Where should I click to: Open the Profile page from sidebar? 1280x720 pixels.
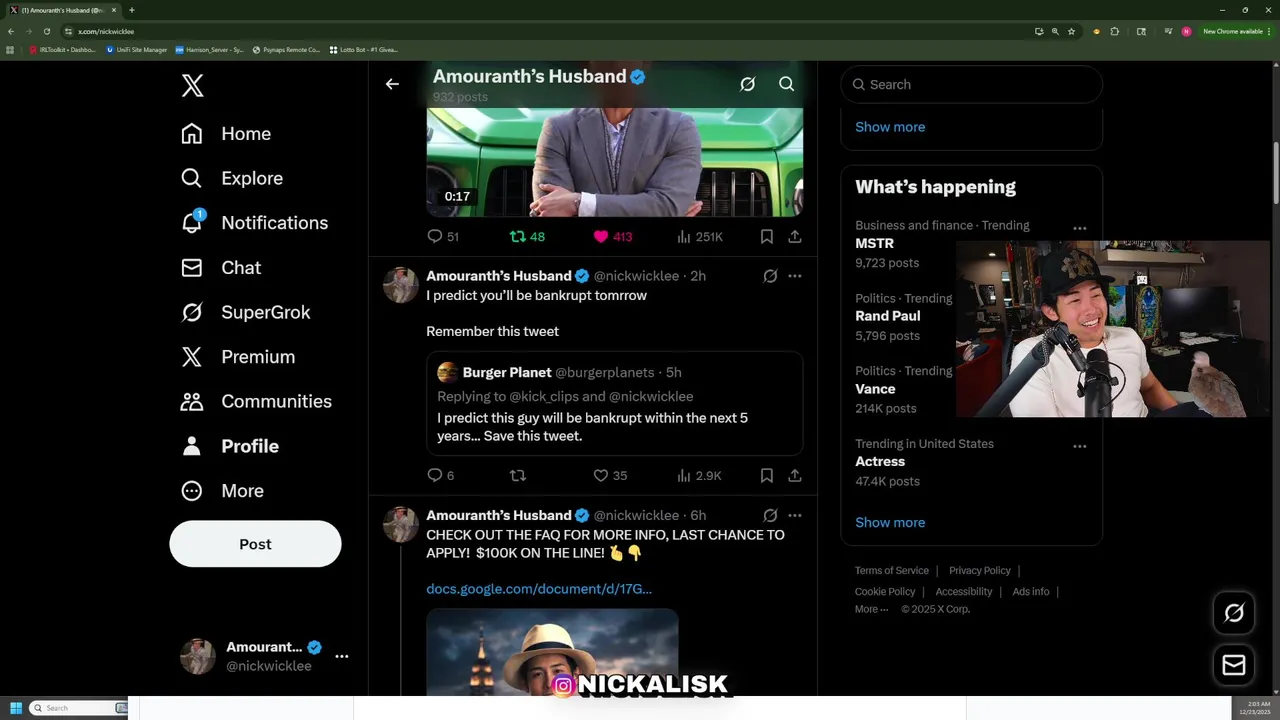point(230,446)
